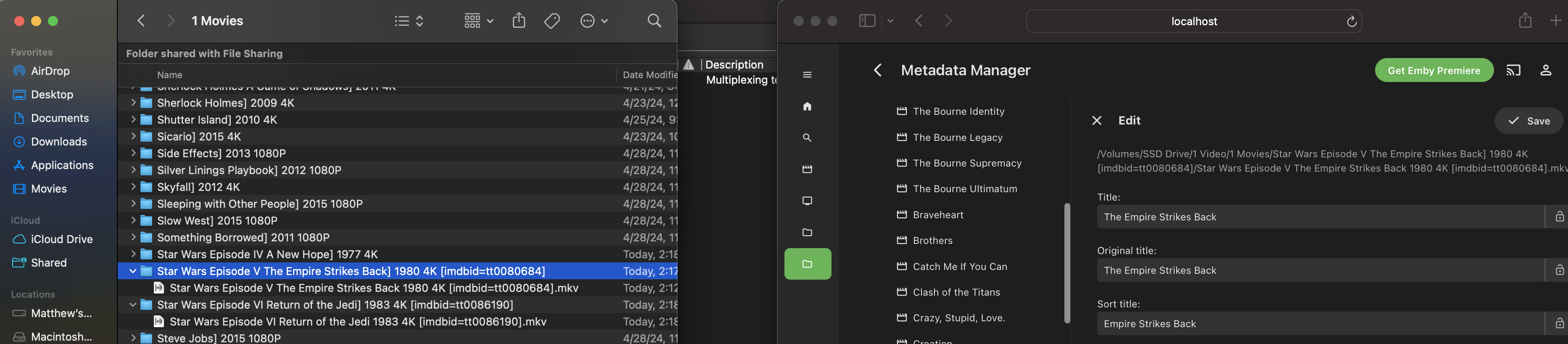Open Emby hamburger menu

pyautogui.click(x=807, y=75)
